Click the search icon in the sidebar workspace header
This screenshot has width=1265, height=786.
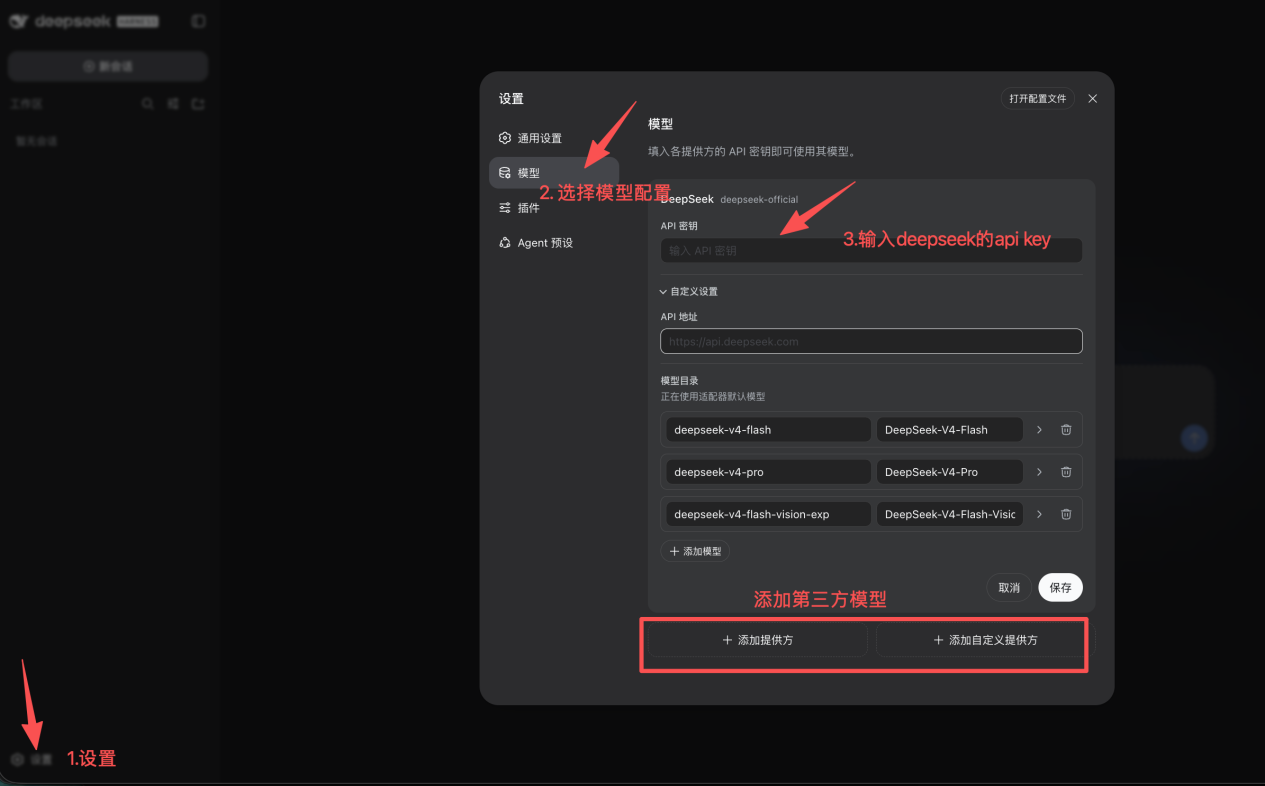(147, 104)
